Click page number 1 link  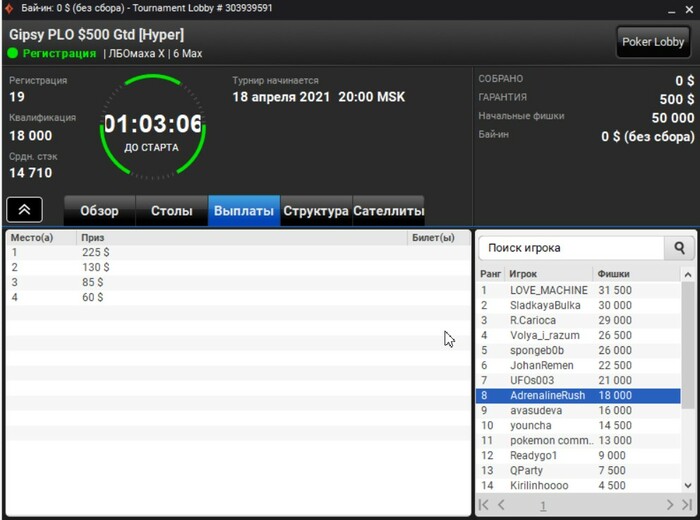tap(543, 506)
